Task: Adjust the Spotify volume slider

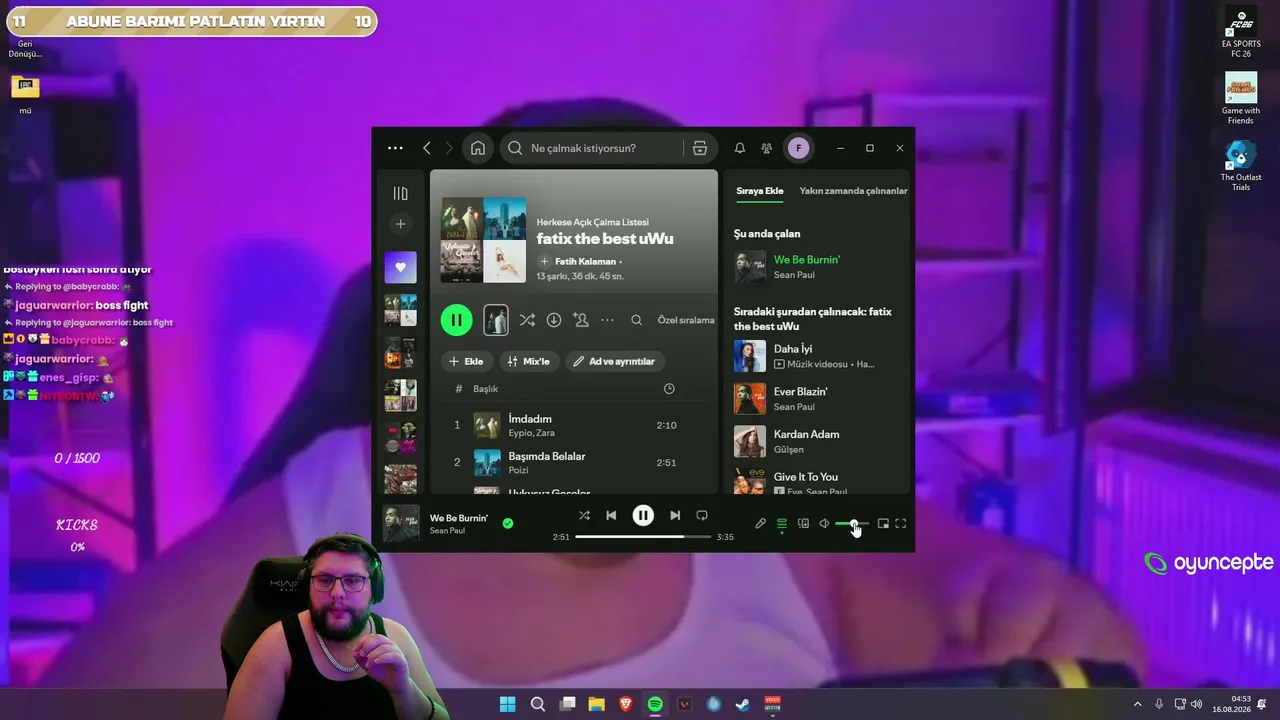Action: 852,523
